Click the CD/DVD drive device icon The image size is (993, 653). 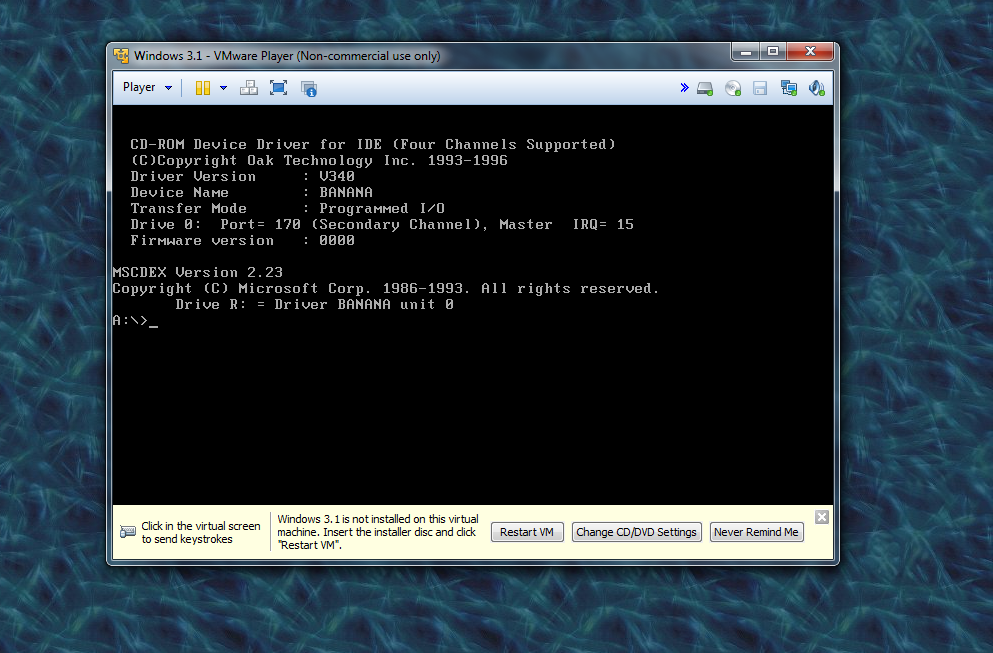pyautogui.click(x=733, y=88)
